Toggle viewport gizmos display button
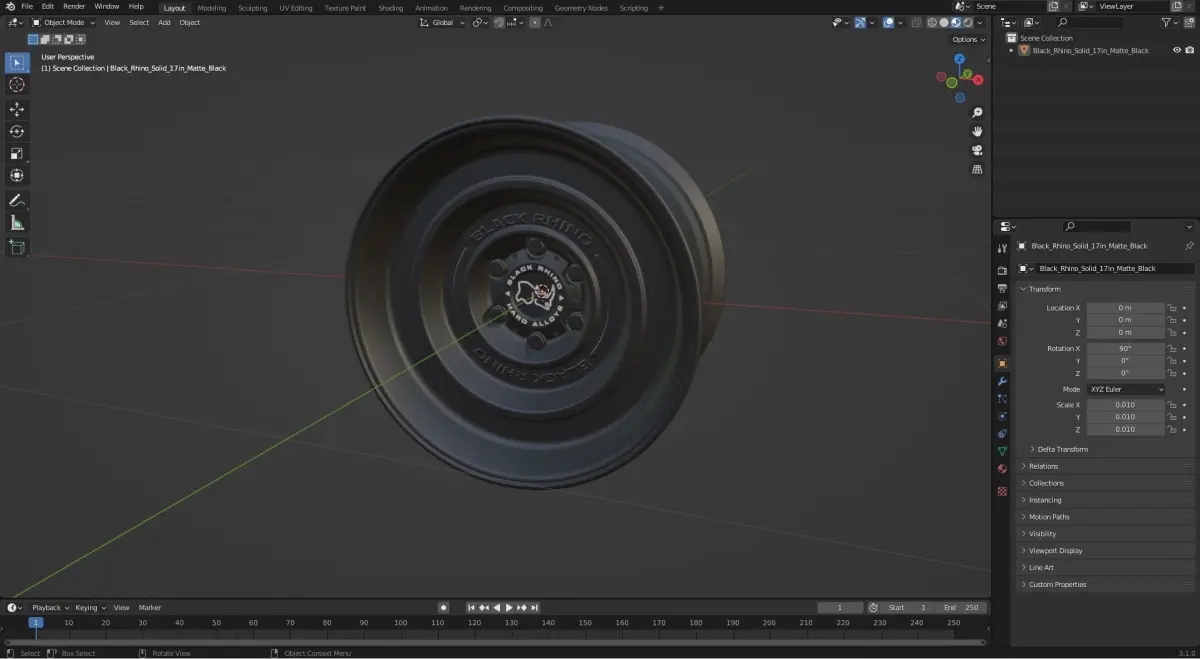The height and width of the screenshot is (659, 1200). click(x=860, y=22)
